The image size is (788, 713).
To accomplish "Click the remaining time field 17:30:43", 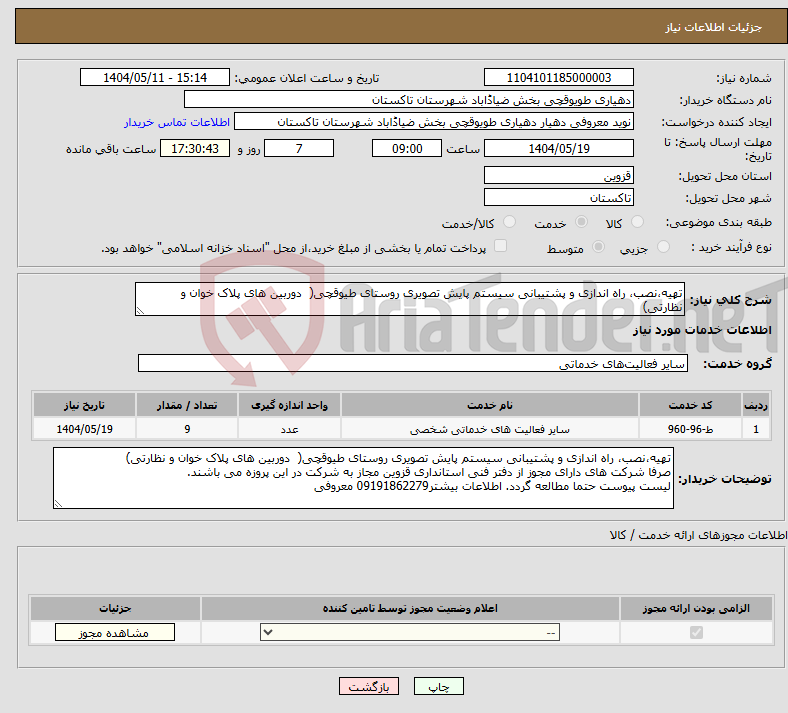I will click(195, 148).
